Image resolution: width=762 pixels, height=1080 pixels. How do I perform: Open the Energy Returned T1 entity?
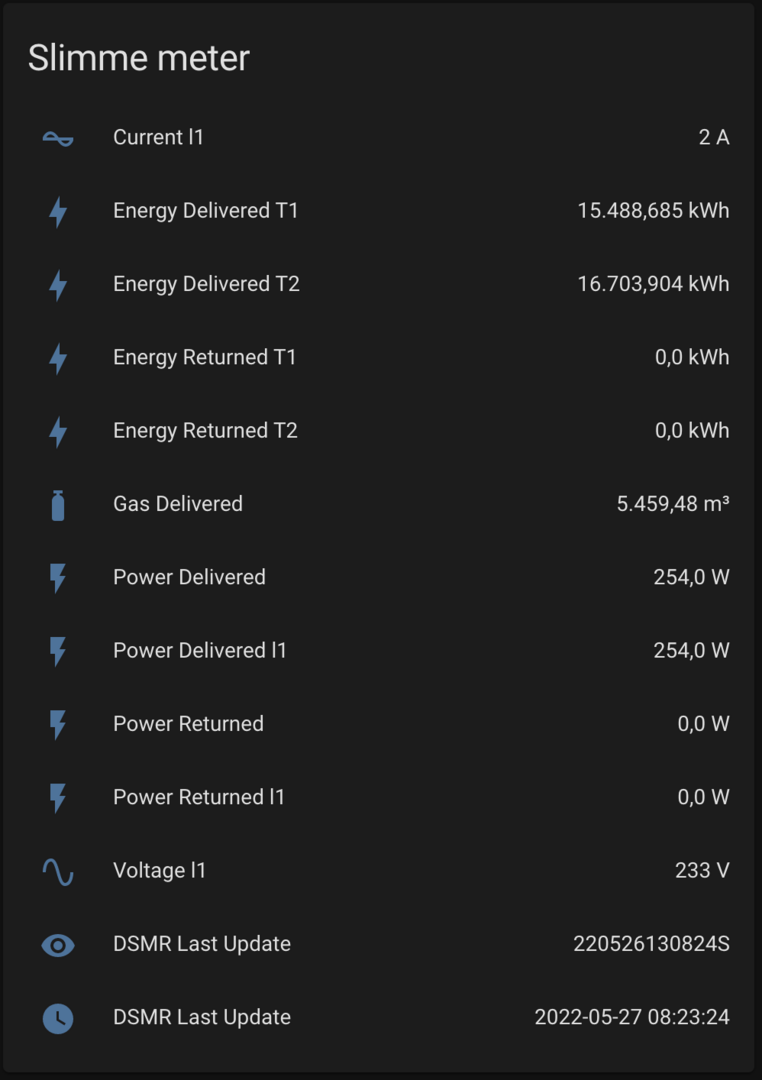(205, 357)
